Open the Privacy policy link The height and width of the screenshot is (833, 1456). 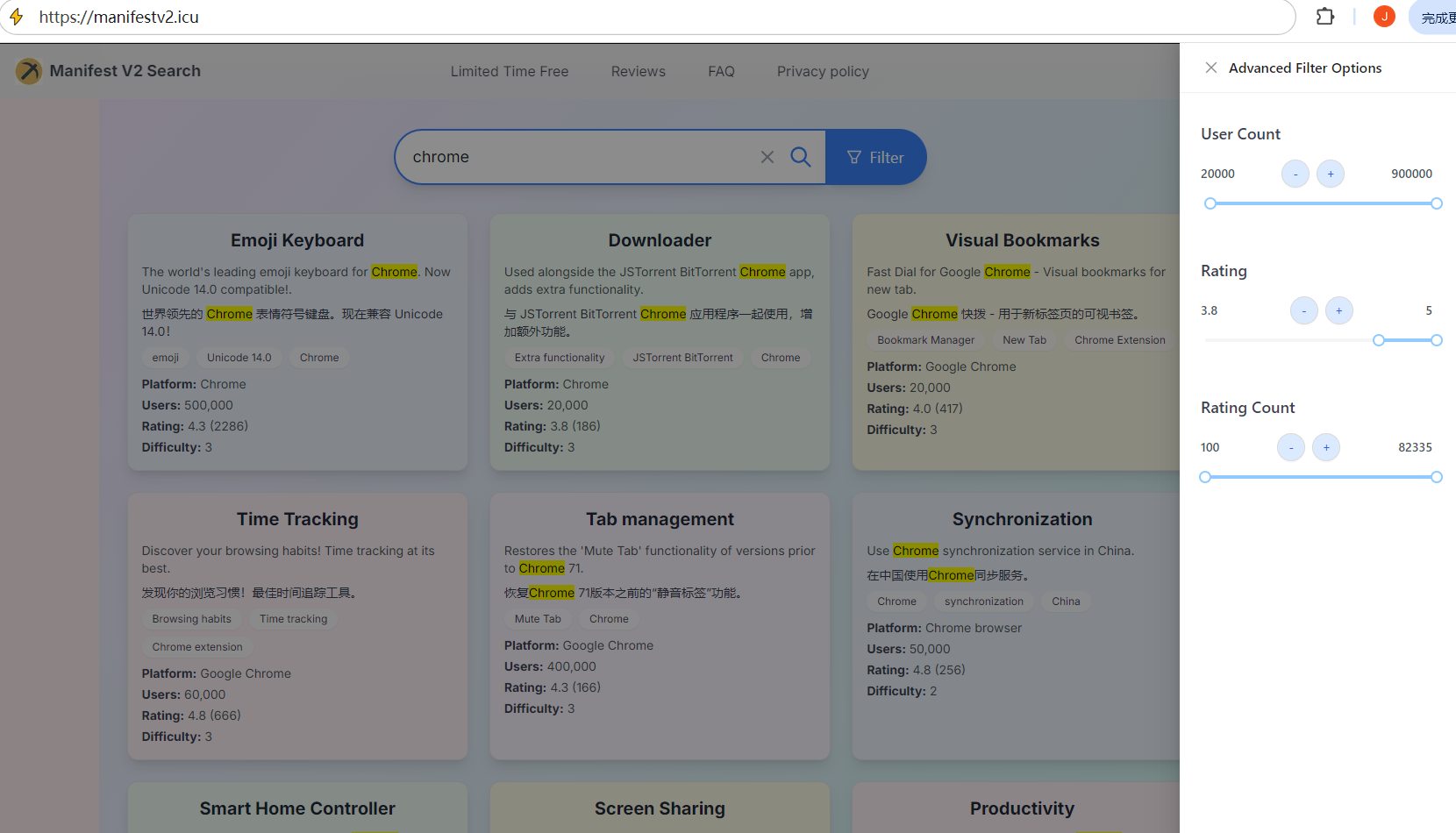tap(823, 71)
